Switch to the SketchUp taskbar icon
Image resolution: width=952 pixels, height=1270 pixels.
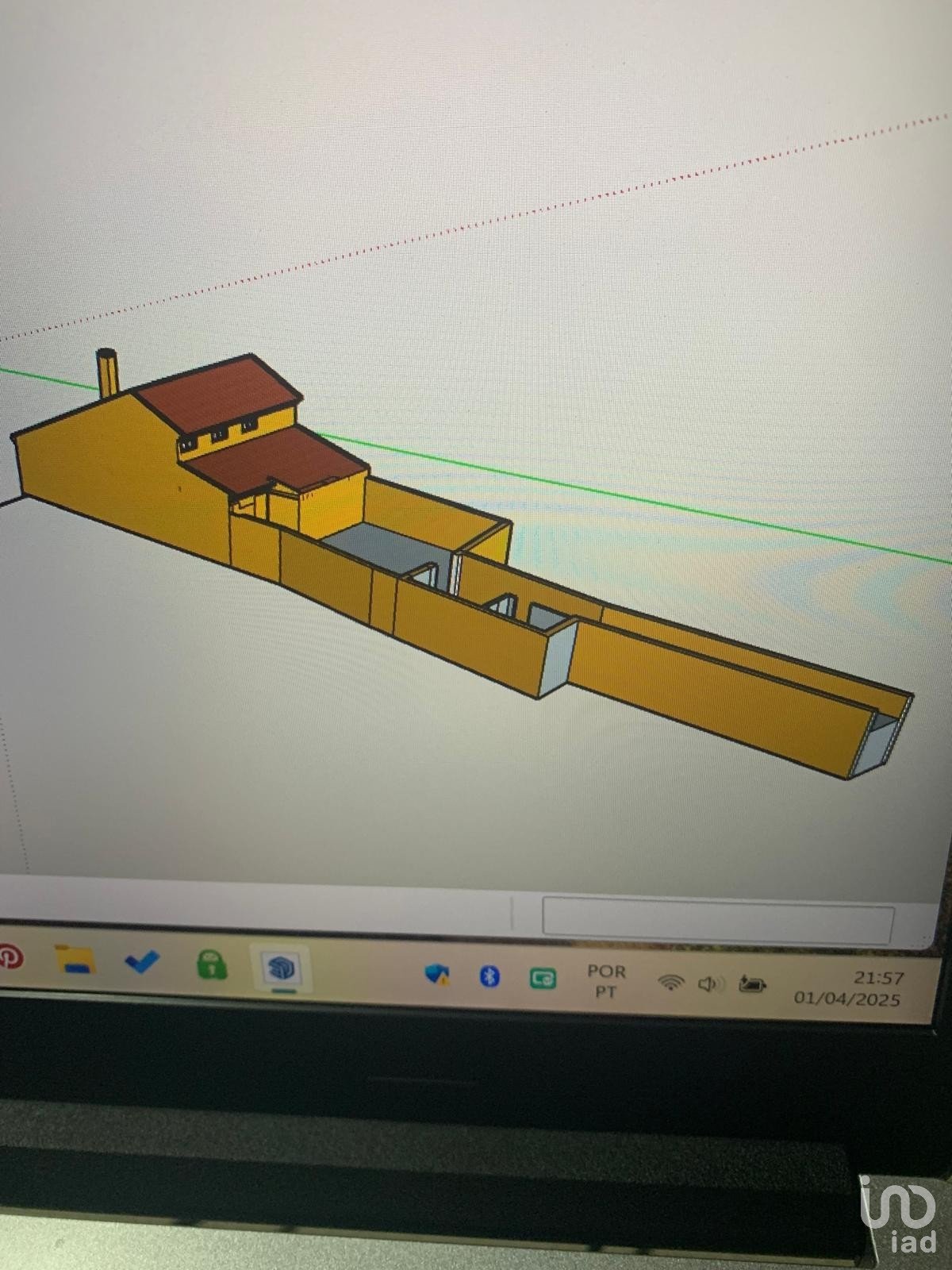tap(282, 969)
